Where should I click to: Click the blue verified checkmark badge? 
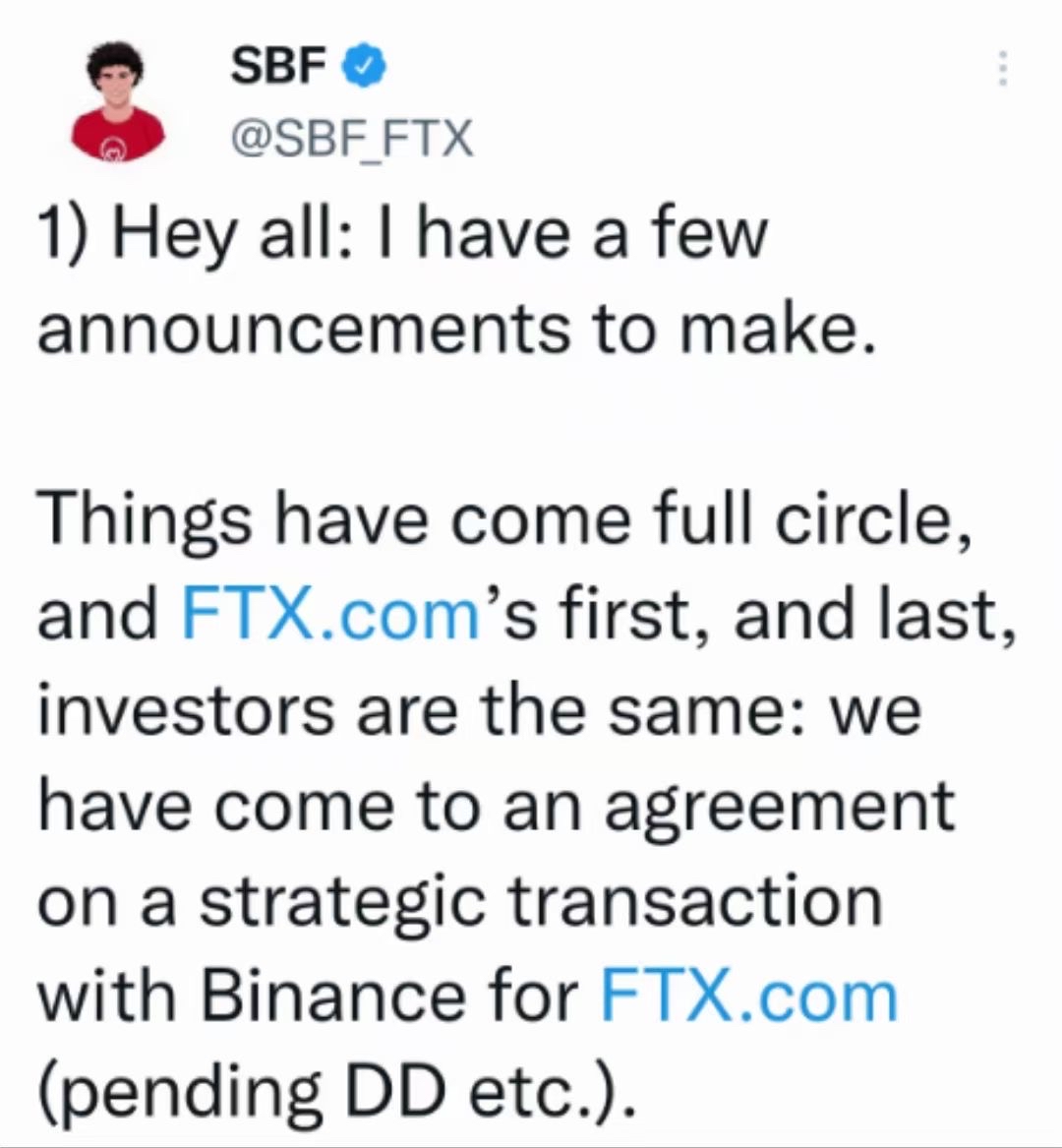click(364, 67)
